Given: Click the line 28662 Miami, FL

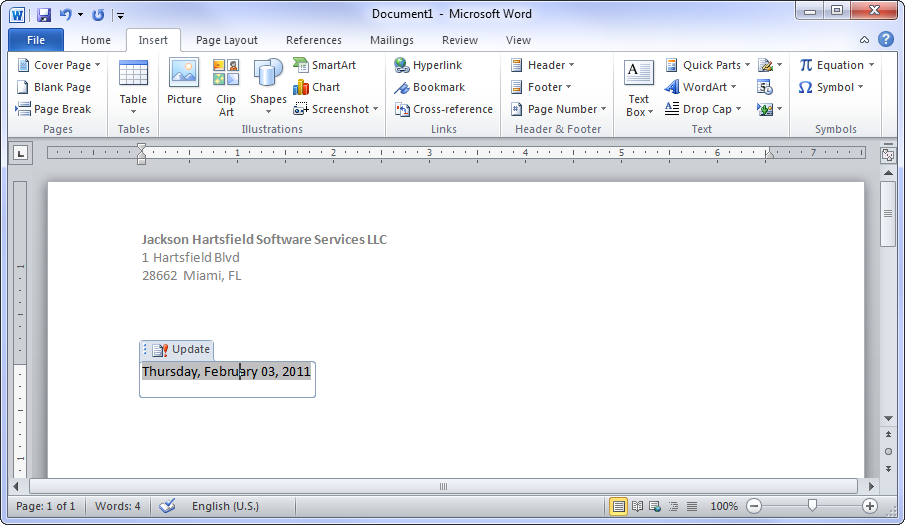Looking at the screenshot, I should click(192, 276).
